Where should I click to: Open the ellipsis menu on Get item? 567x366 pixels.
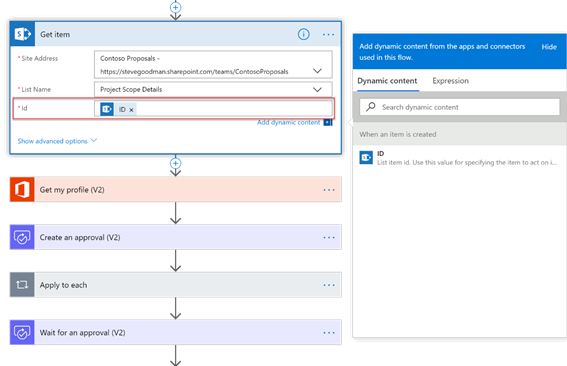coord(328,34)
